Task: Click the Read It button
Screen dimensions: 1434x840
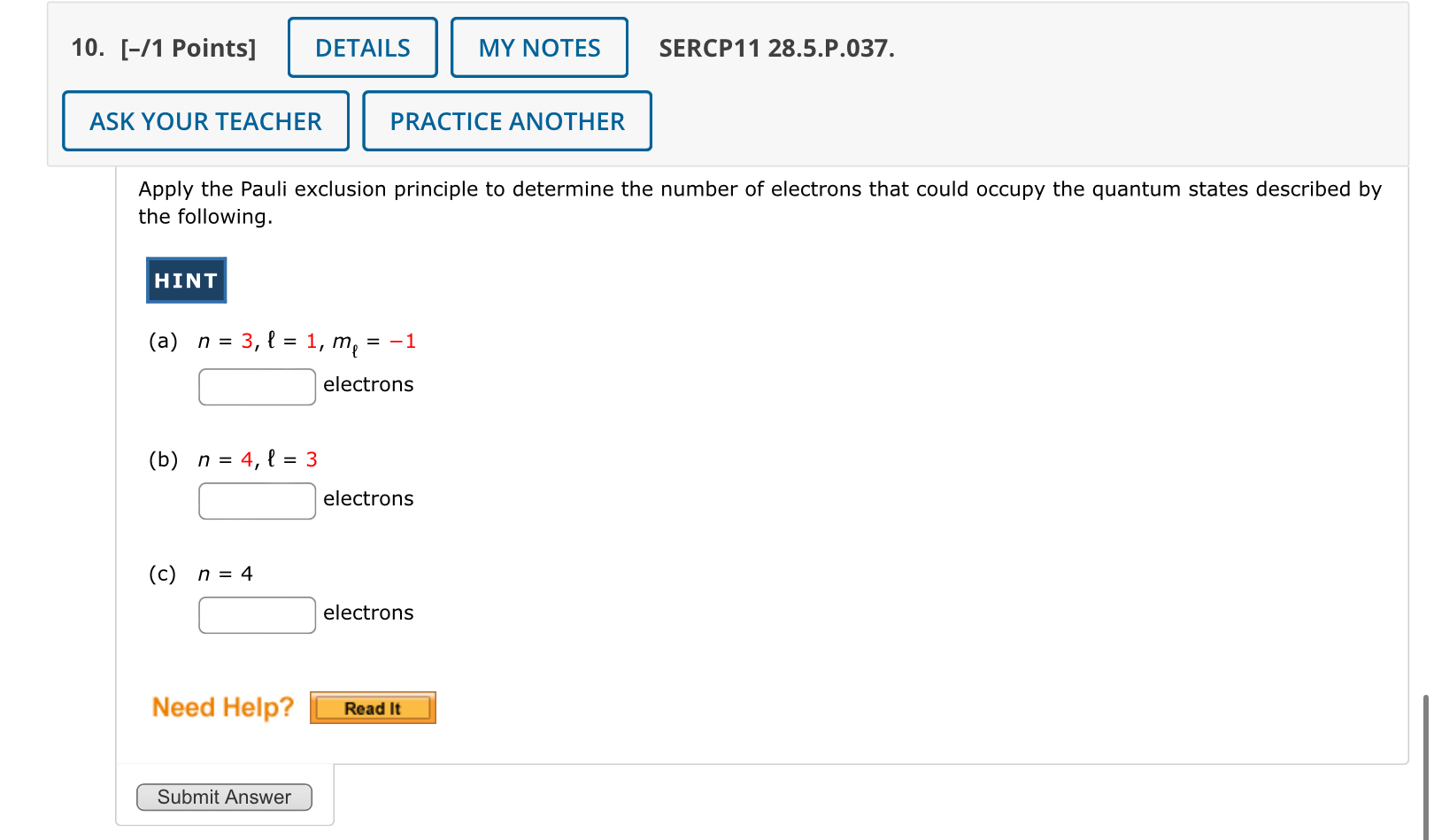Action: [x=372, y=707]
